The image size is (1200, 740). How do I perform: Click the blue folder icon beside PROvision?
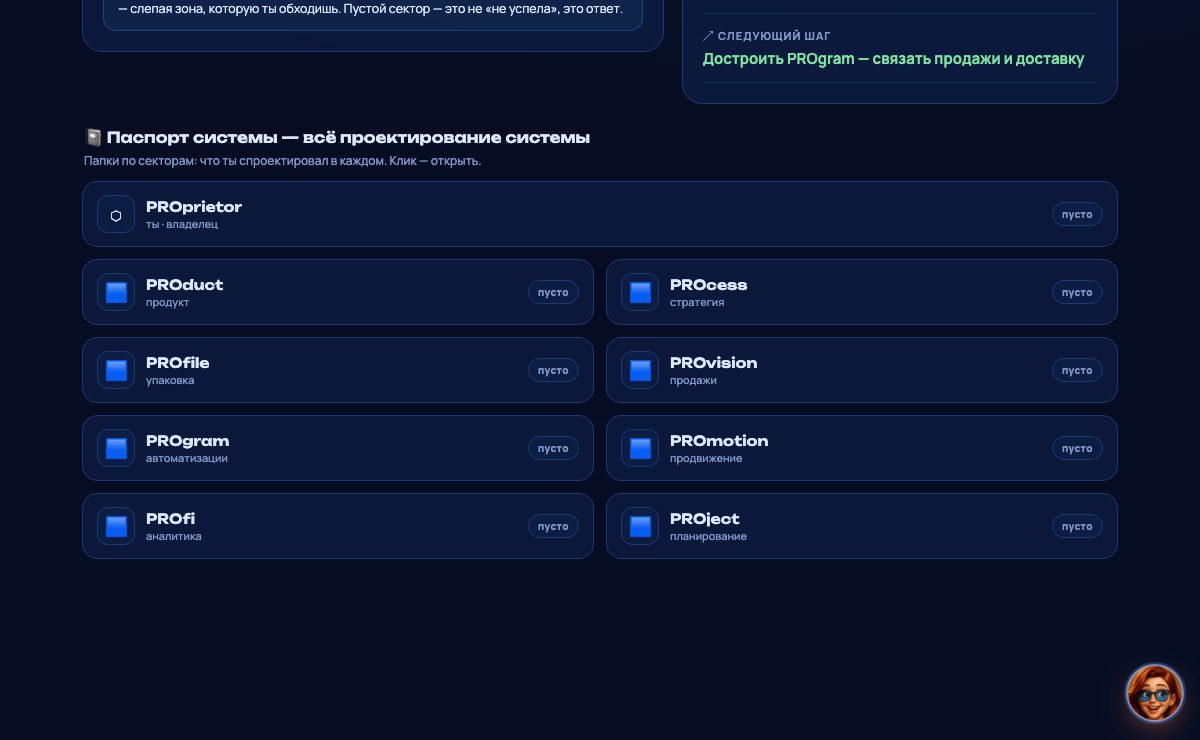tap(640, 370)
